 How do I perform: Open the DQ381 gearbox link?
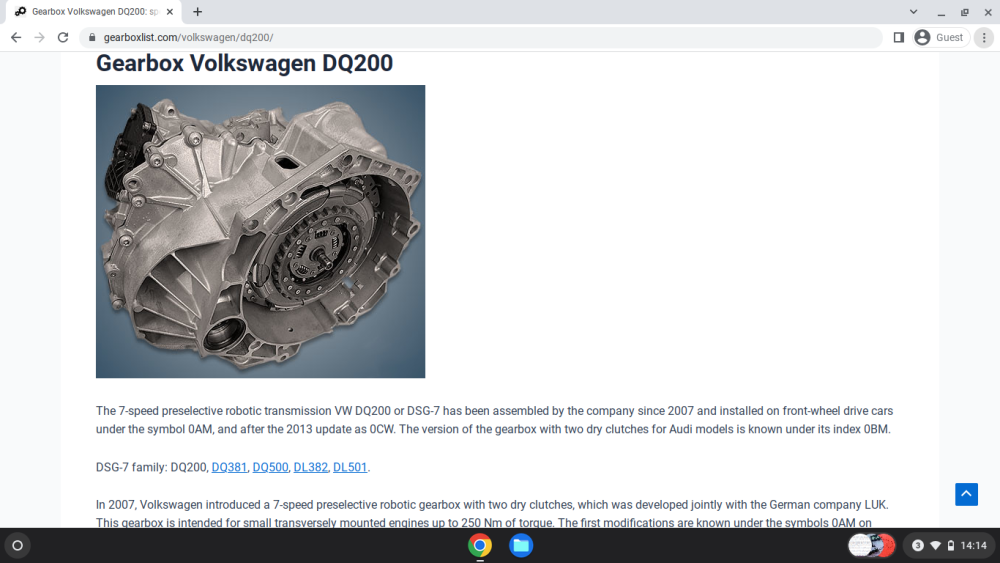click(x=229, y=467)
